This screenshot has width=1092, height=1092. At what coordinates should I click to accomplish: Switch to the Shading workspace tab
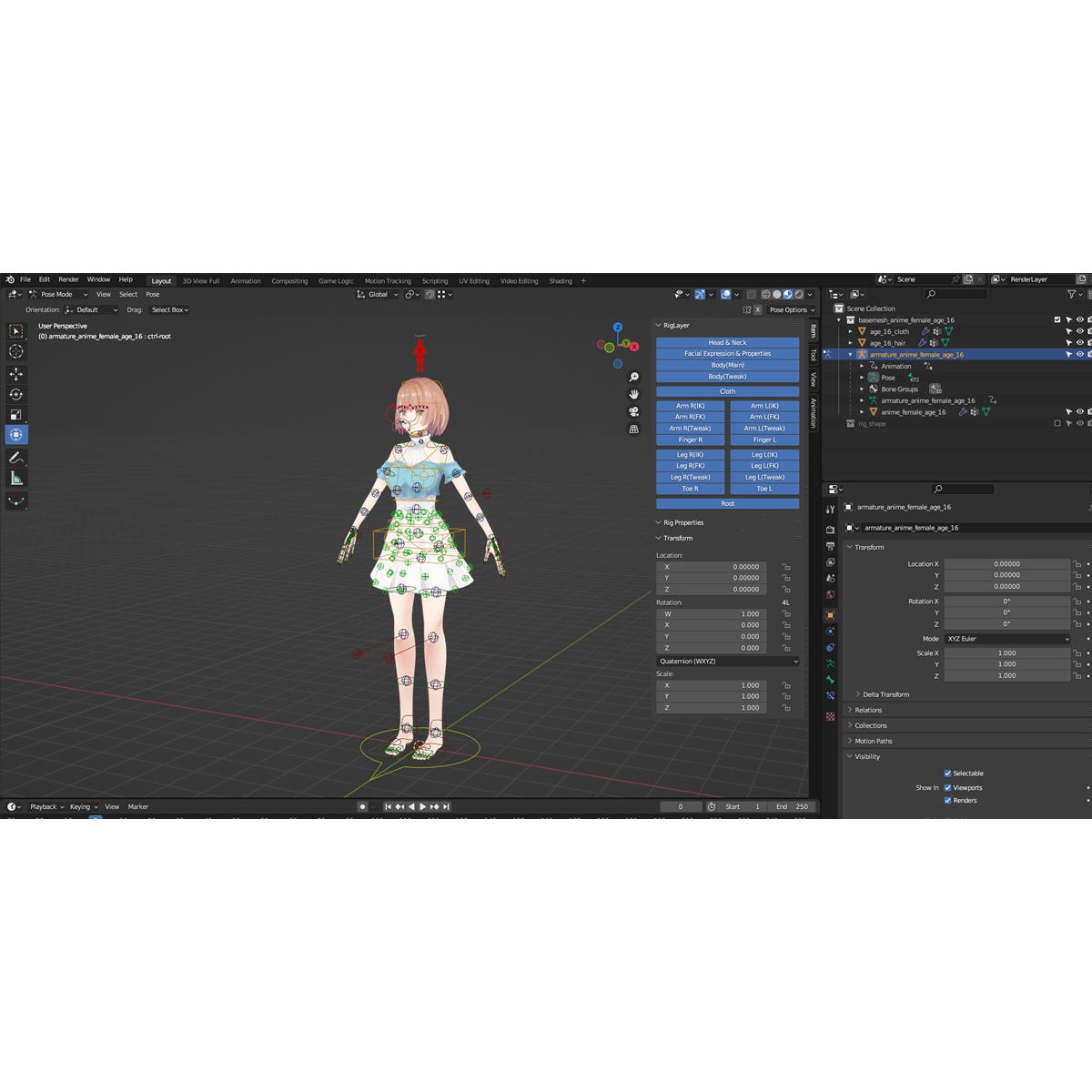point(561,280)
